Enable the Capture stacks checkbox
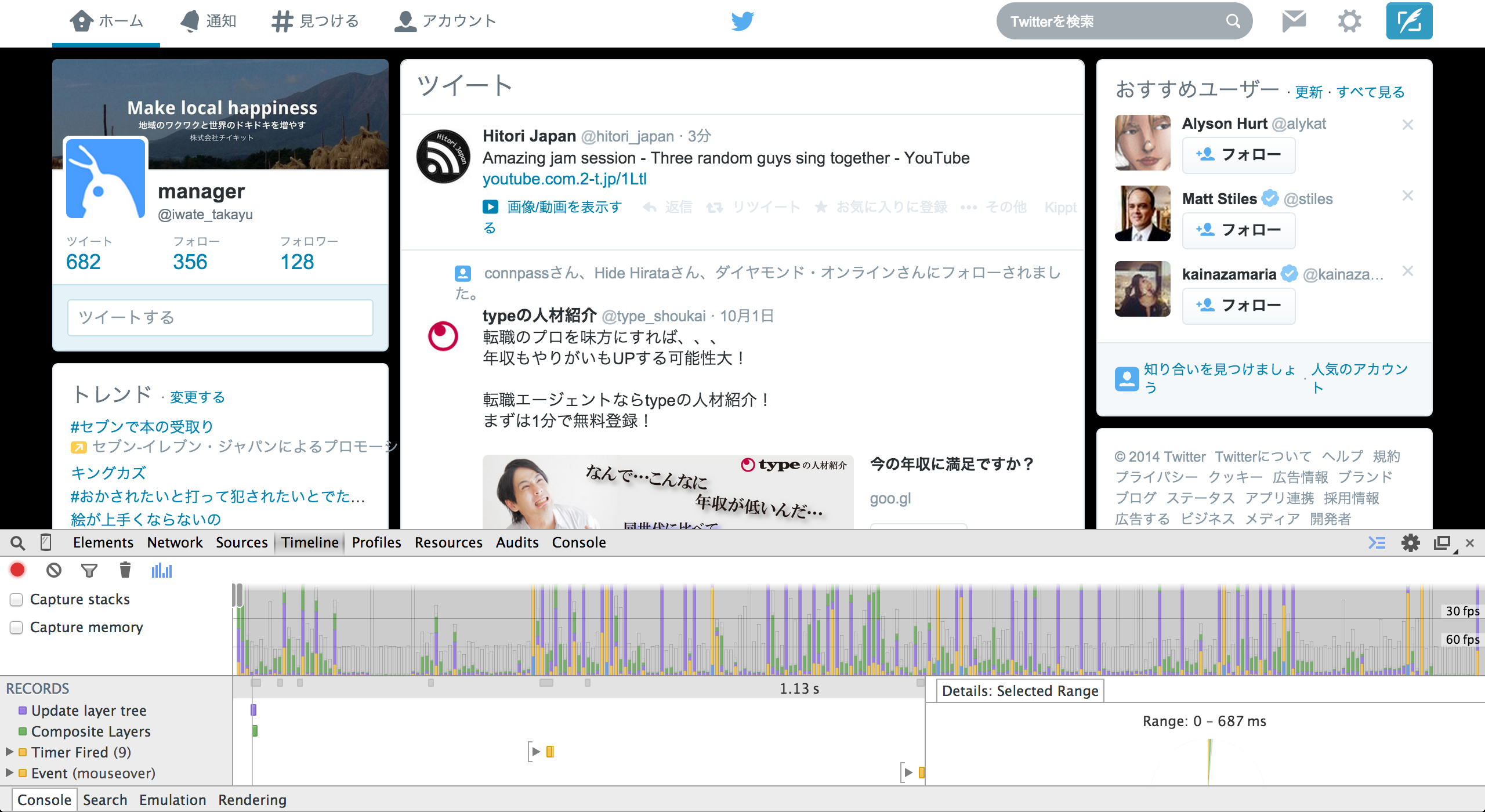1485x812 pixels. pos(16,599)
